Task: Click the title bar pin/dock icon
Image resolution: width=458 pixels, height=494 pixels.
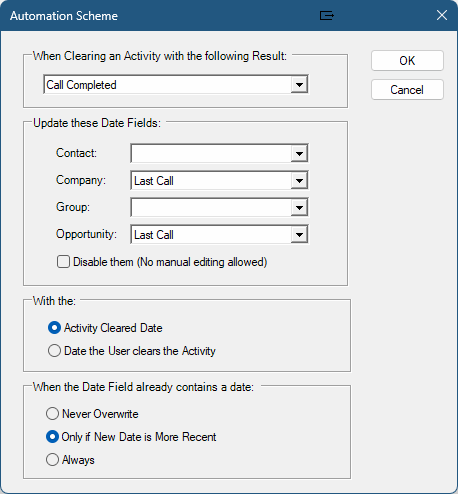Action: click(x=327, y=16)
